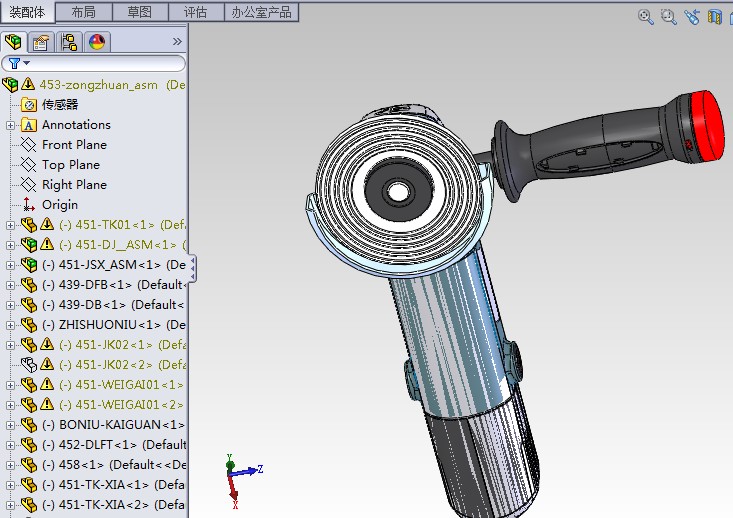This screenshot has height=518, width=733.
Task: Select 451-JSX_ASM<1> in the tree
Action: click(x=114, y=265)
